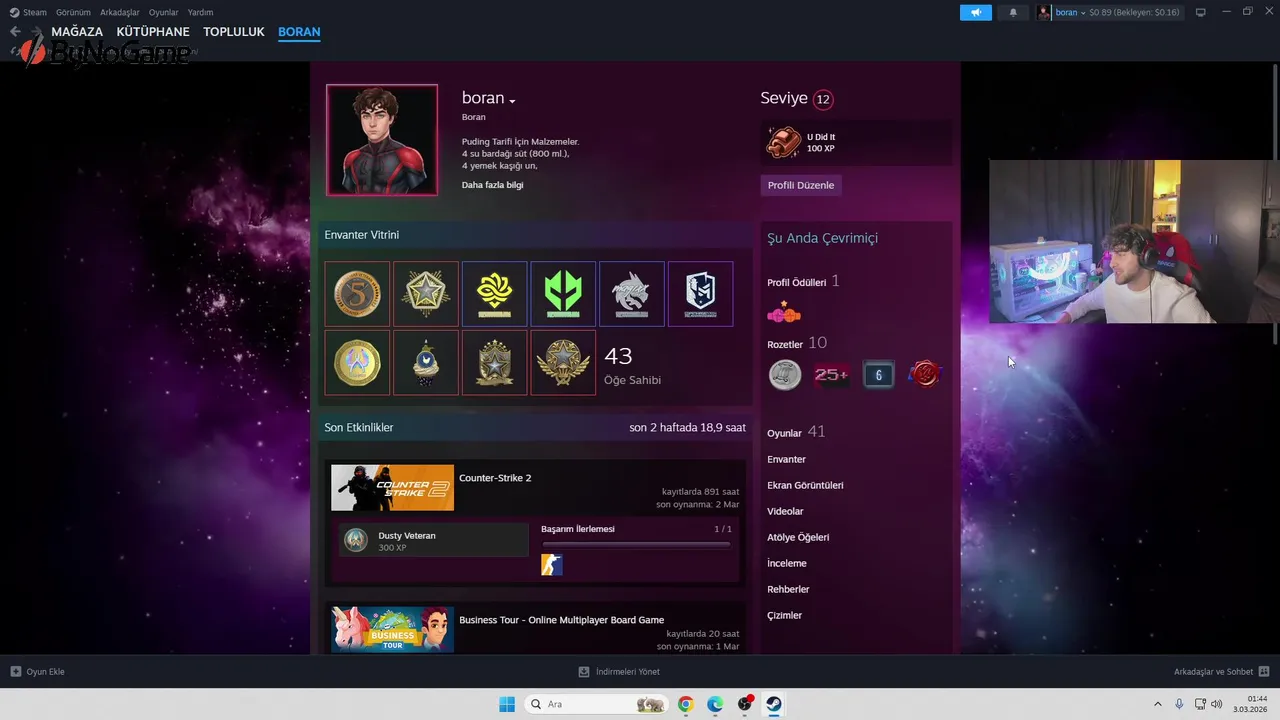Open İndirmeleri Yönet downloads manager
1280x720 pixels.
click(619, 672)
